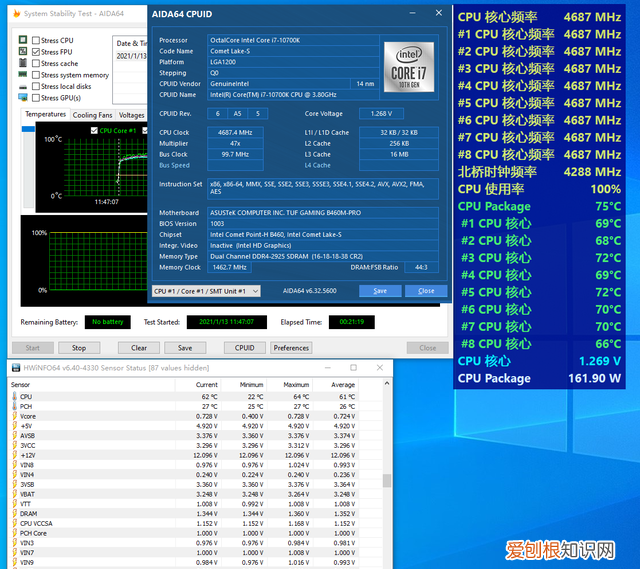Click the Memory Clock value 1462.7 MHz
This screenshot has width=640, height=569.
pos(229,267)
